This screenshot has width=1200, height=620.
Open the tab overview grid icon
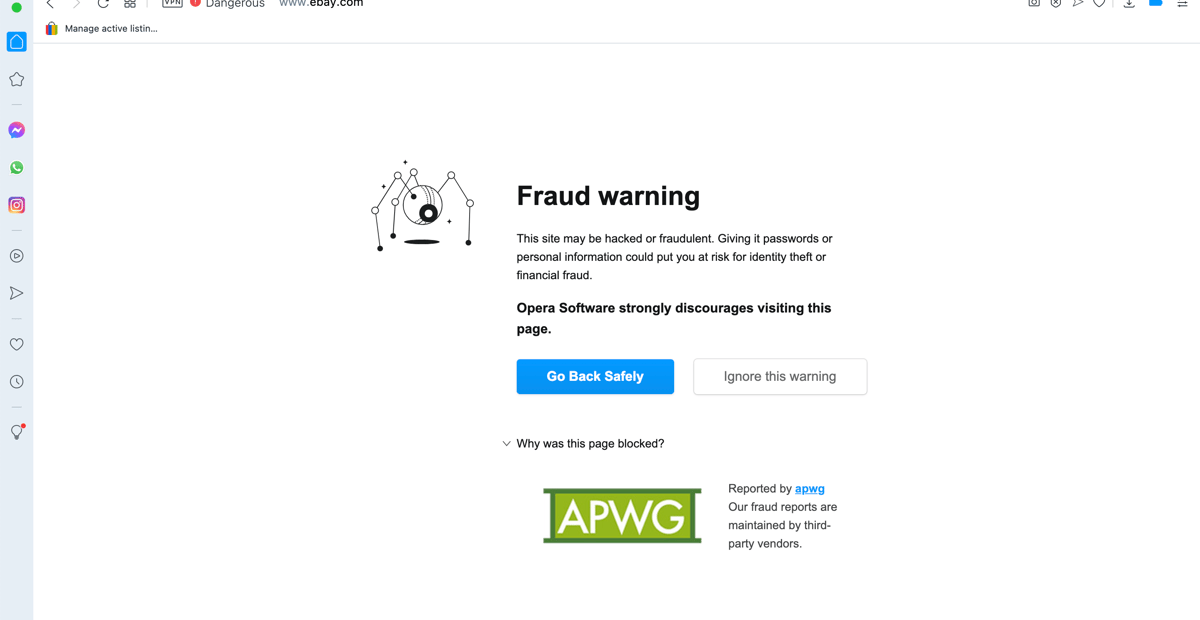coord(129,4)
